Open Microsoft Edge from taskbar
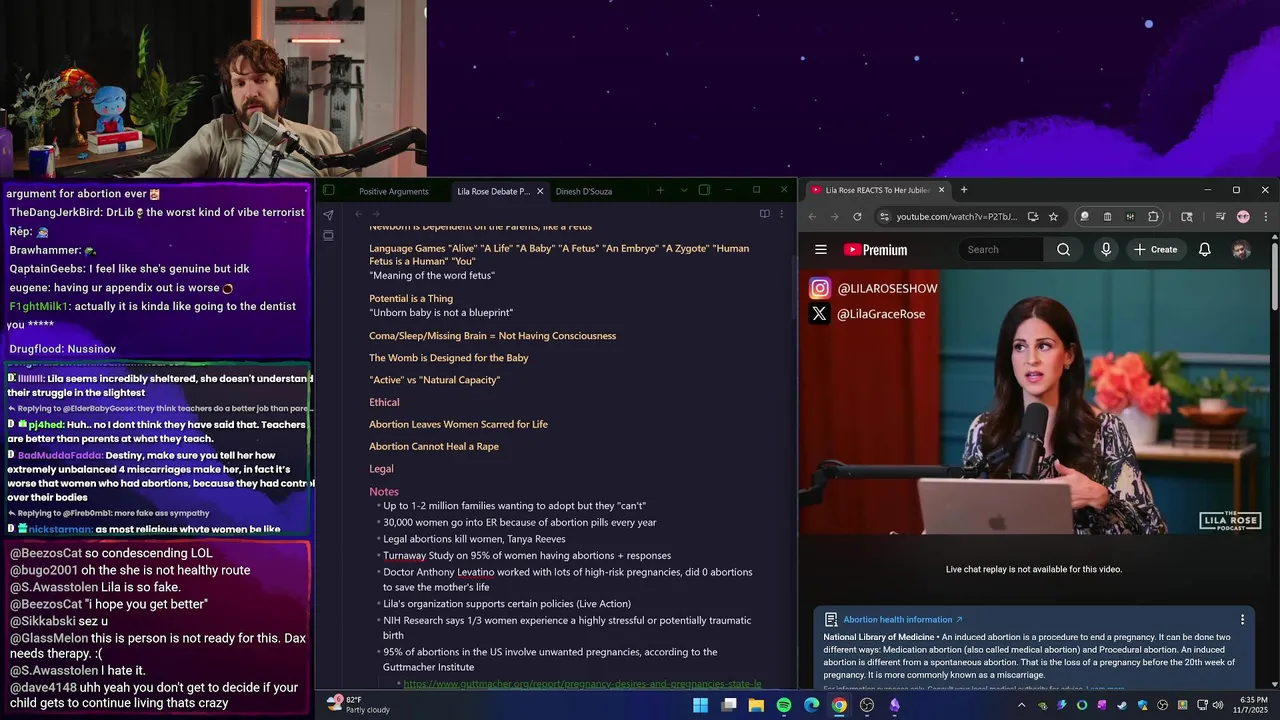Image resolution: width=1280 pixels, height=720 pixels. (812, 705)
